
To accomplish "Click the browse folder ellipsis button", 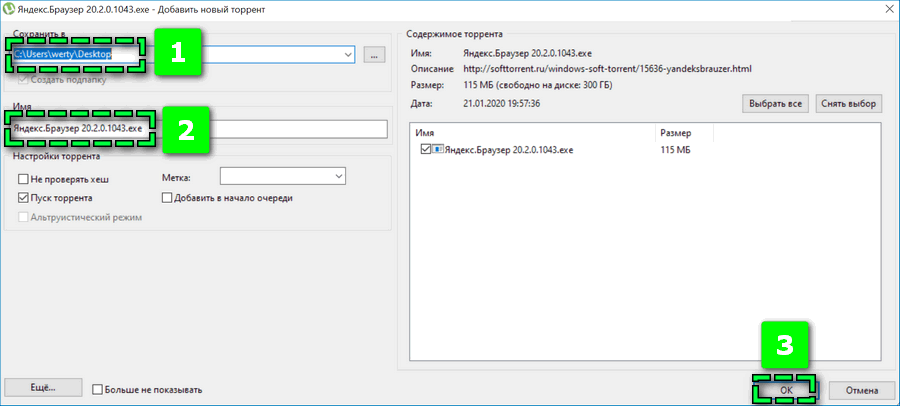I will tap(373, 55).
